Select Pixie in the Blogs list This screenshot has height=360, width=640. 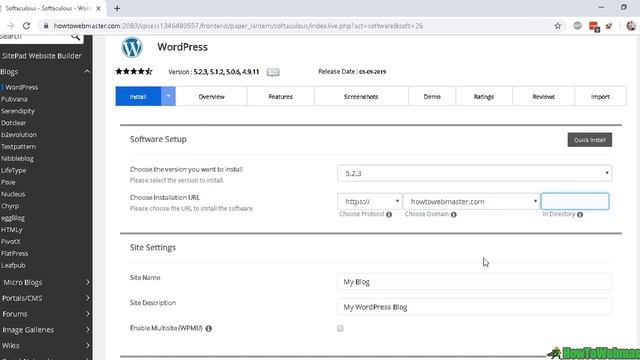[x=8, y=182]
